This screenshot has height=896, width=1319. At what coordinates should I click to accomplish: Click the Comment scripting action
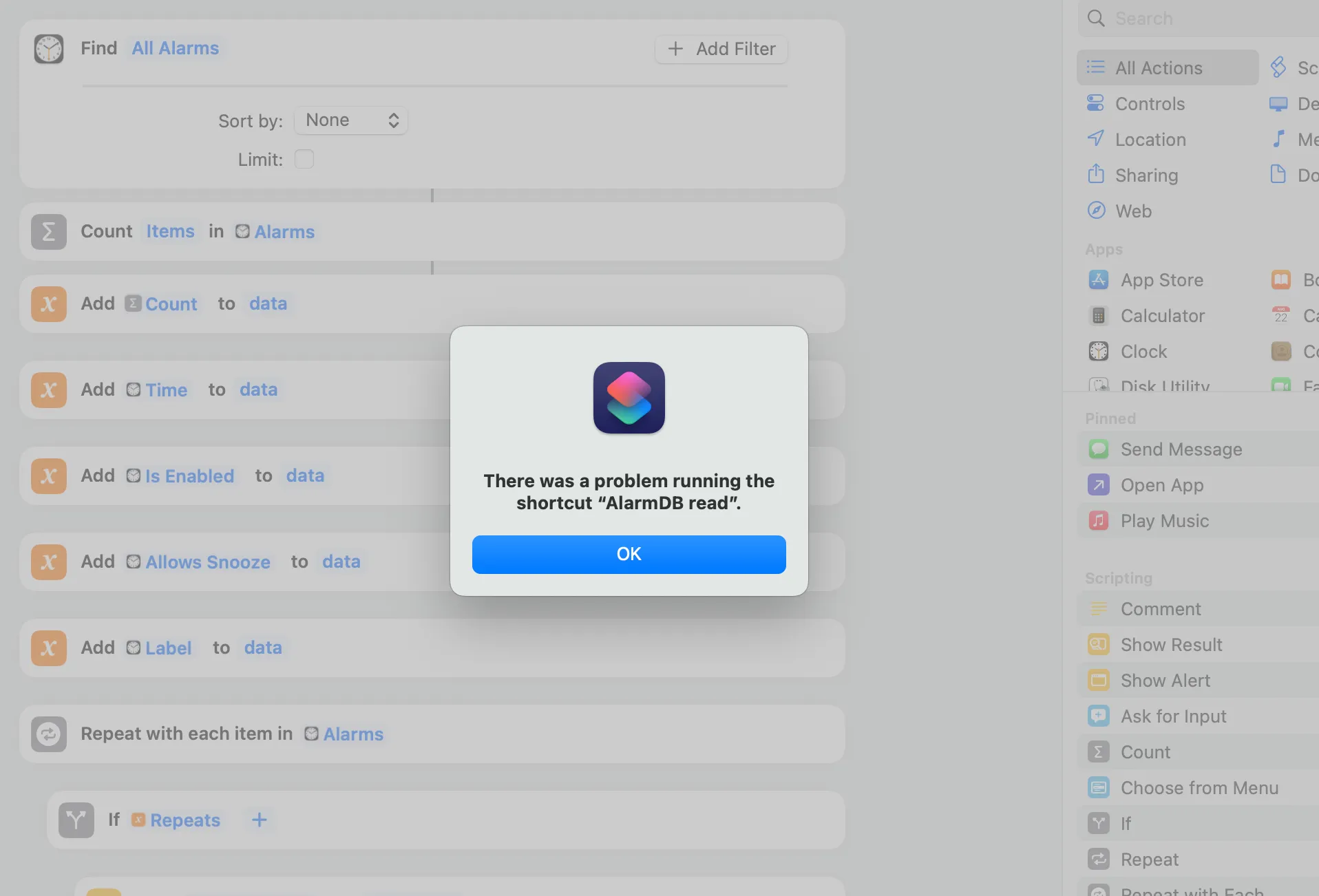(1198, 609)
